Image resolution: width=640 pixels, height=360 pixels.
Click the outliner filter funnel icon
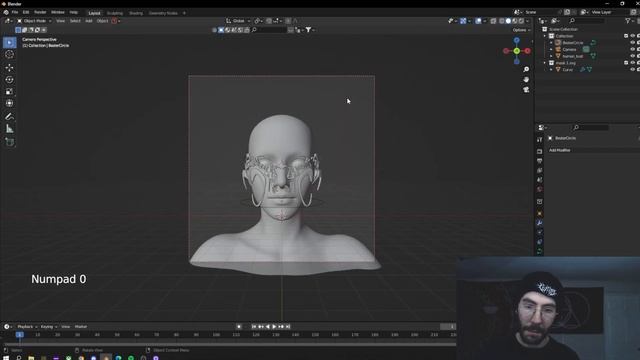[x=628, y=20]
